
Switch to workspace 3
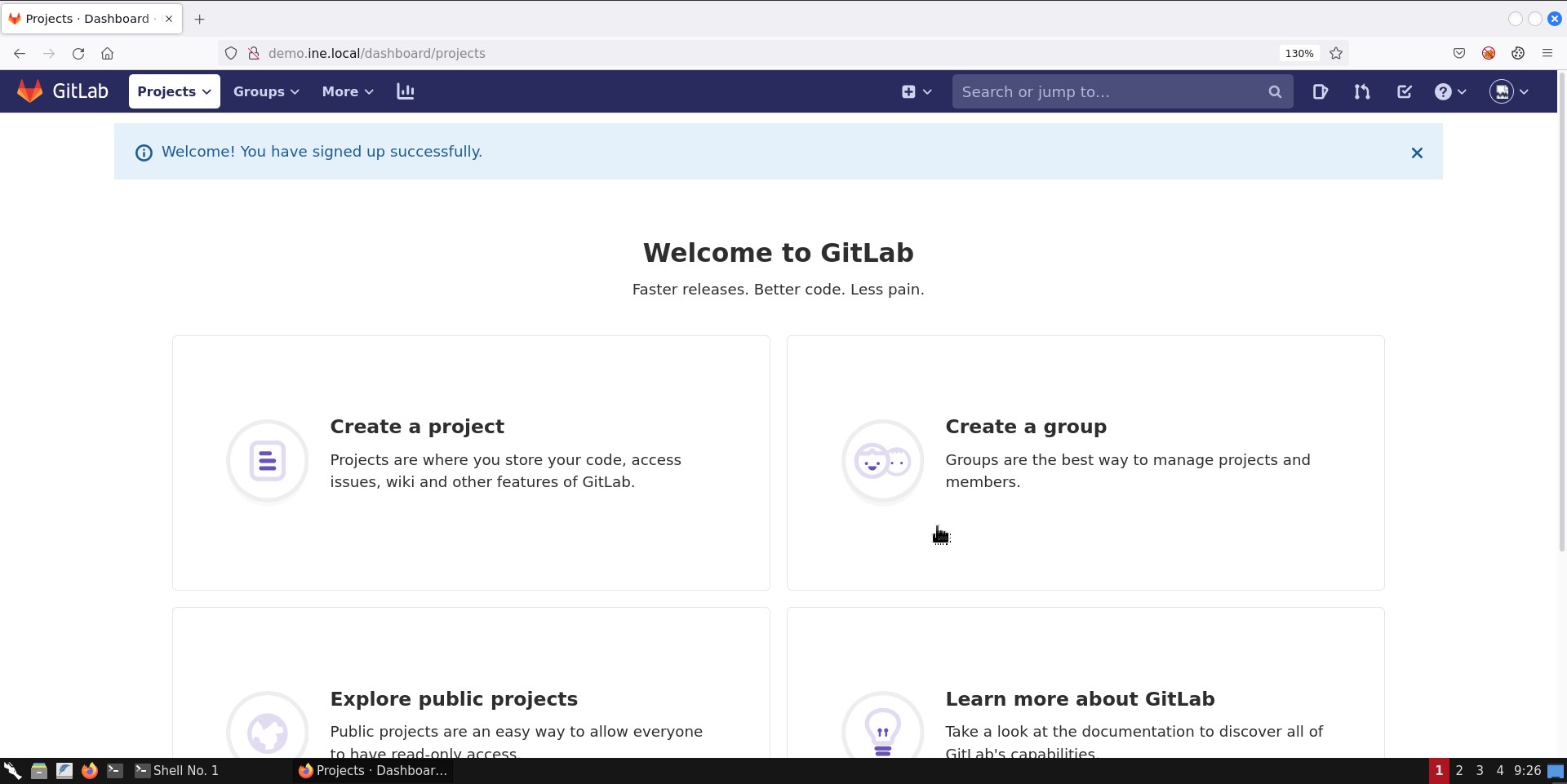(x=1480, y=771)
